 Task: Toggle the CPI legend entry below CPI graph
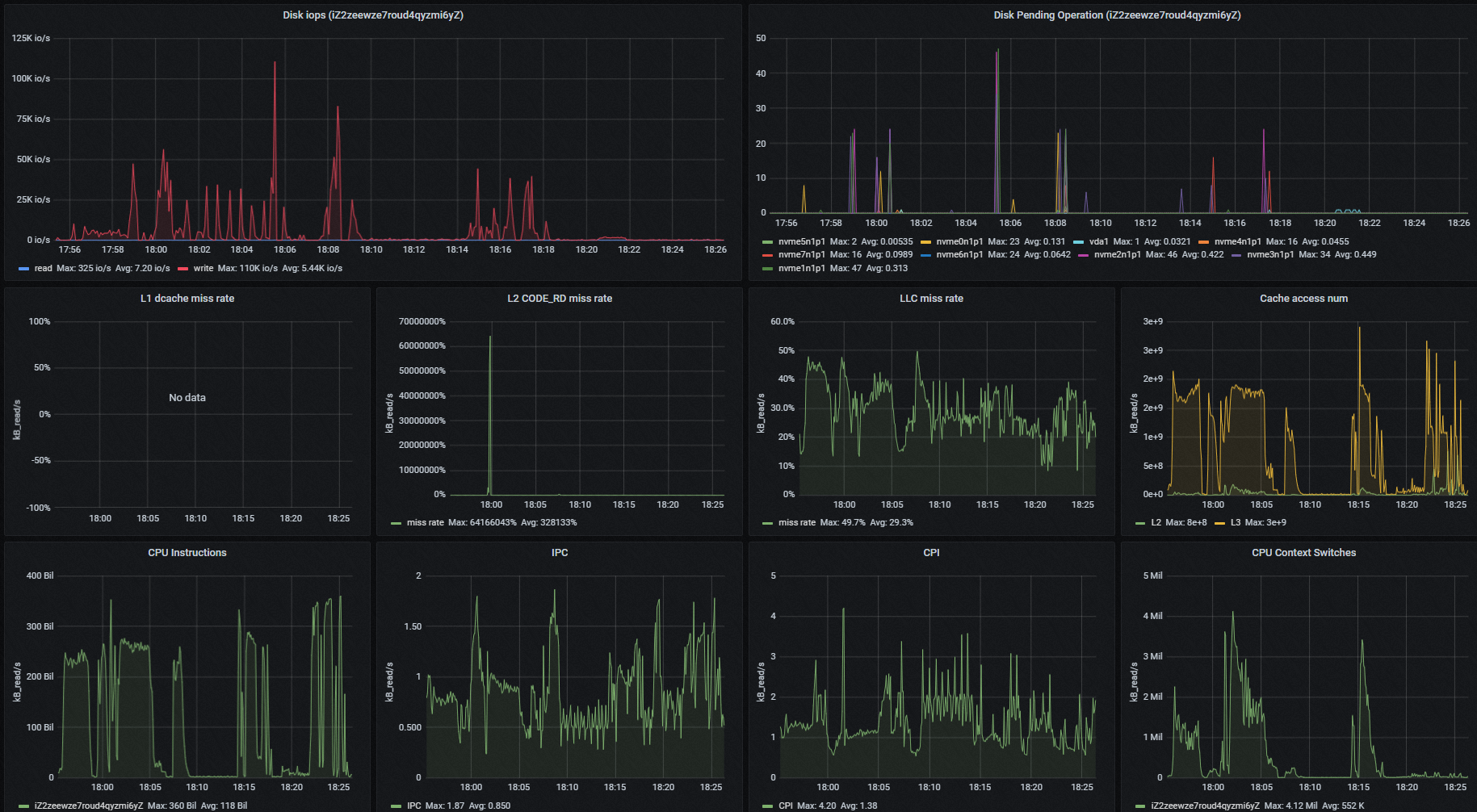[x=785, y=806]
